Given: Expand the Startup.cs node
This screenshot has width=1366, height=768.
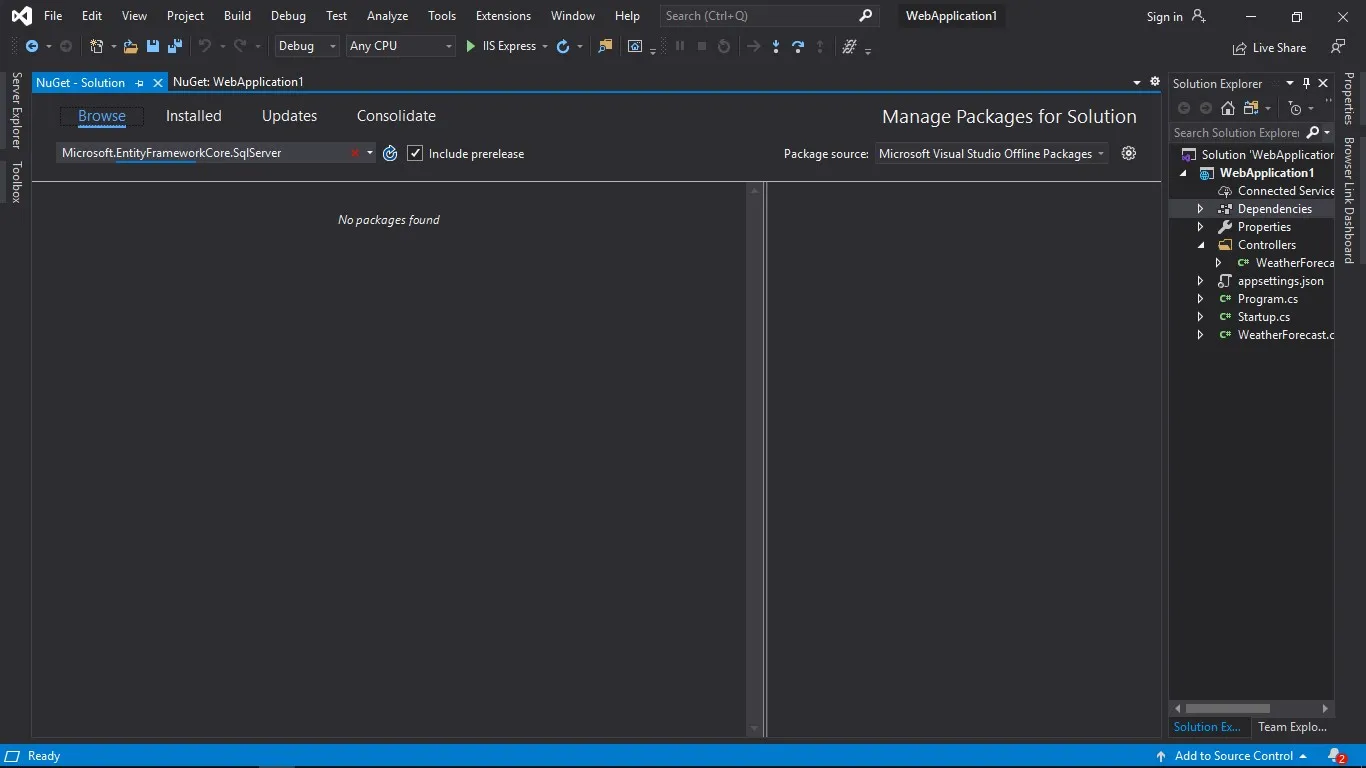Looking at the screenshot, I should [1201, 317].
